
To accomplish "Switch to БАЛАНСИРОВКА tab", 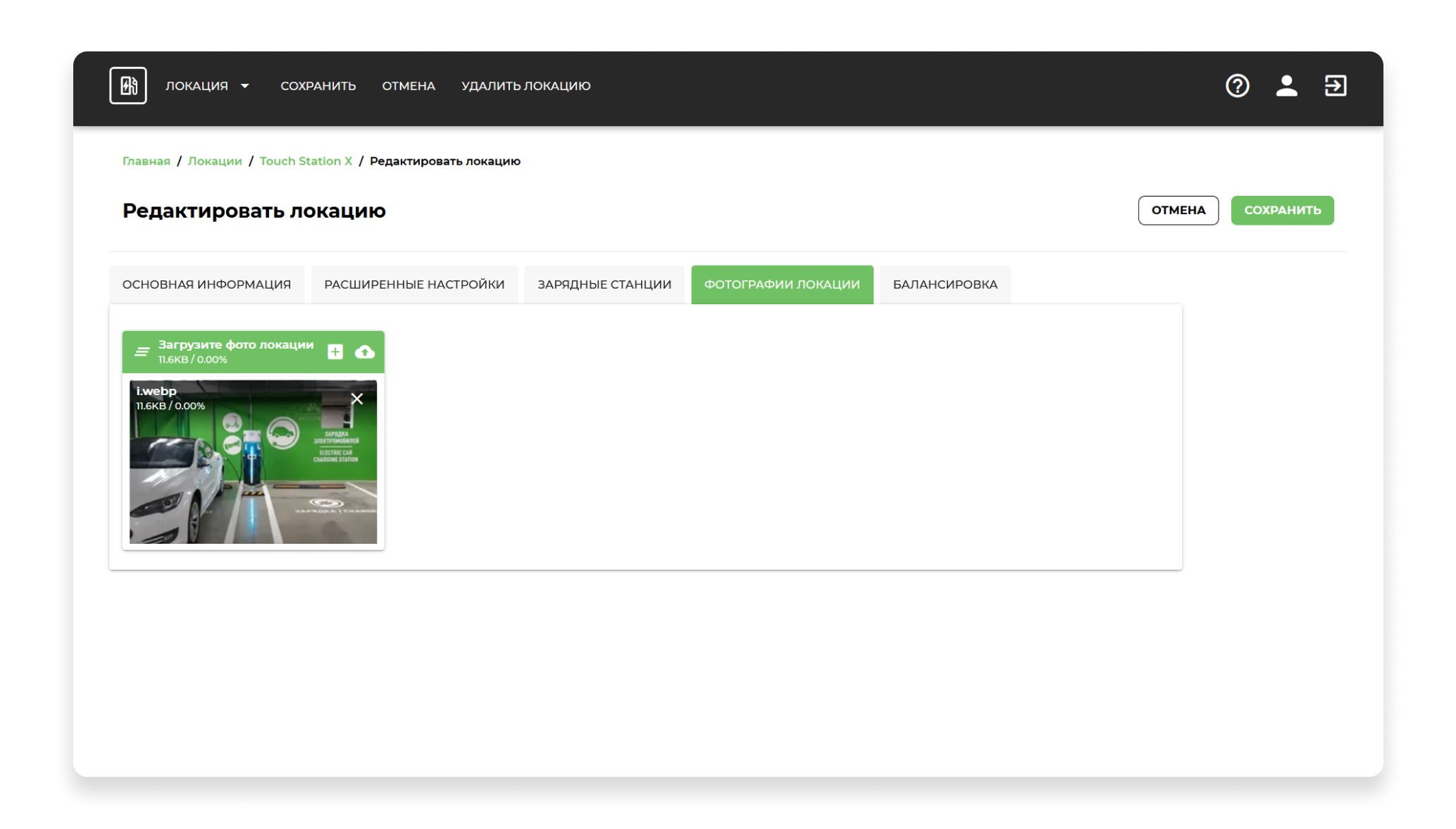I will click(x=945, y=285).
